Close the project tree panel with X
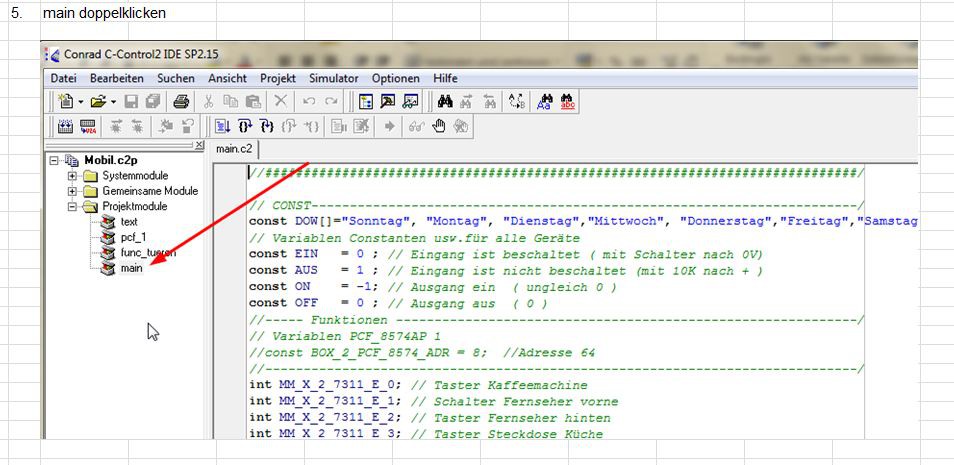This screenshot has height=465, width=954. tap(198, 145)
